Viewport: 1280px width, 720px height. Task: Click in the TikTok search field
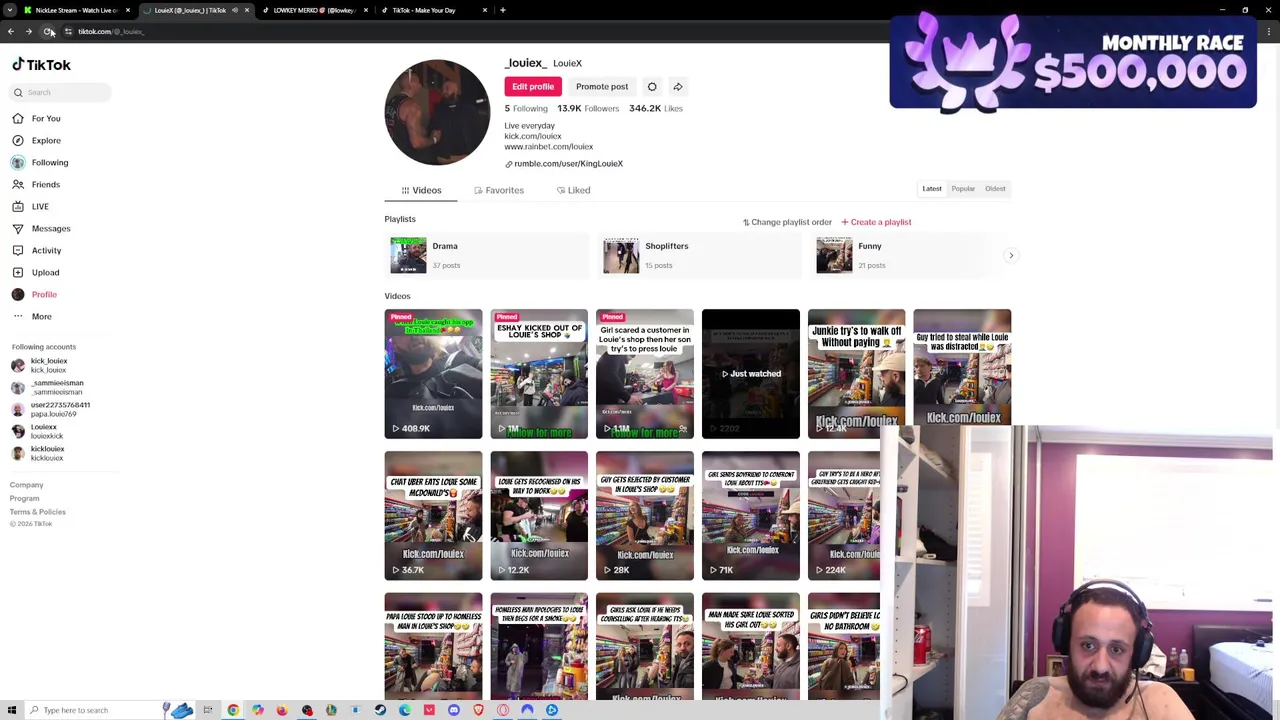(60, 92)
